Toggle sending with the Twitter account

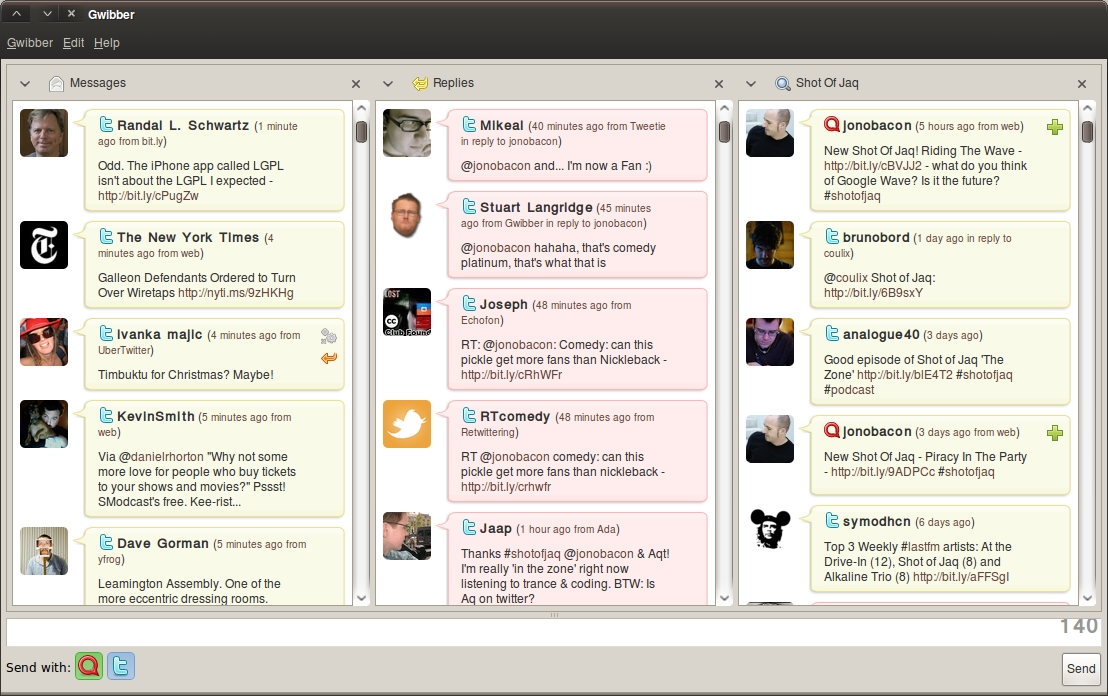click(121, 666)
